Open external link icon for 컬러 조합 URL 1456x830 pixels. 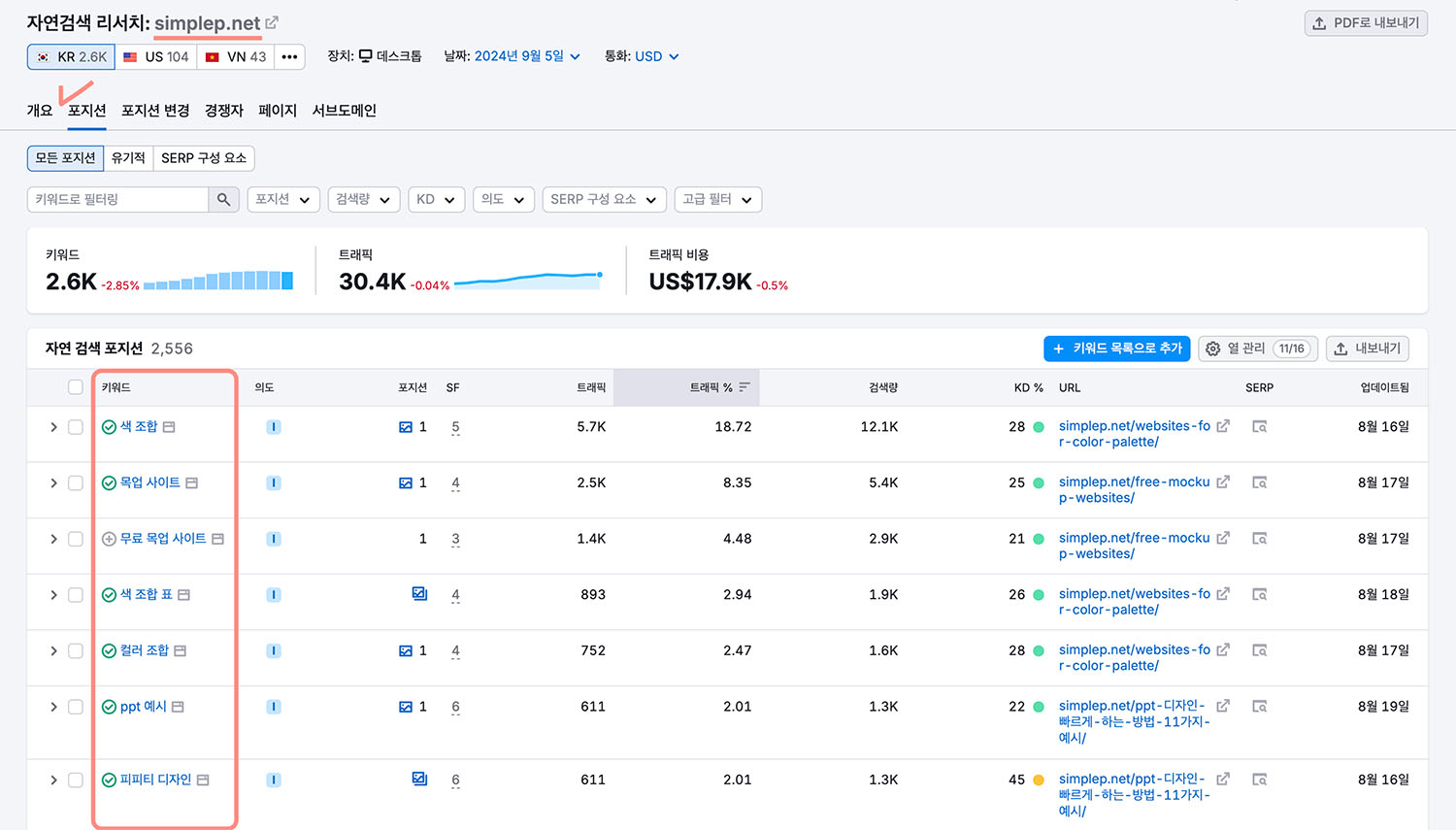tap(1223, 650)
